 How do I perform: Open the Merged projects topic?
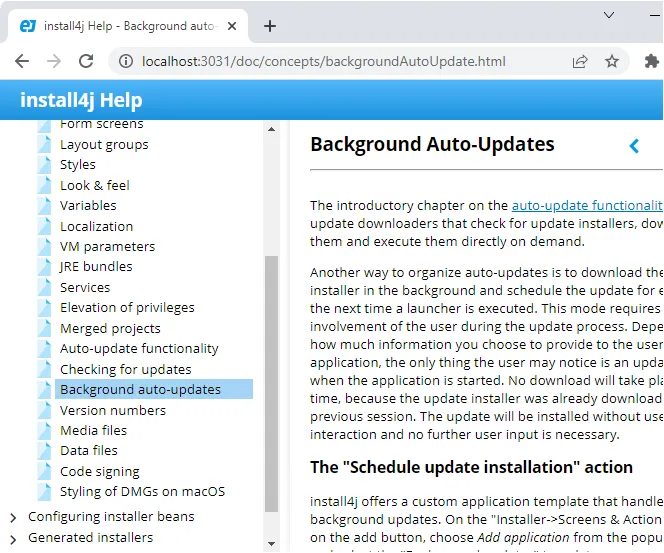pos(111,328)
